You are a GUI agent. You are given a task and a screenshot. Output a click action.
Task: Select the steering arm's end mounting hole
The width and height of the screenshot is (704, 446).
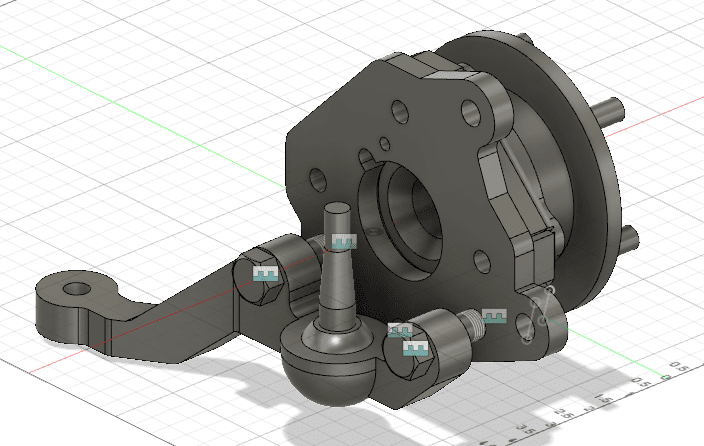(x=76, y=290)
